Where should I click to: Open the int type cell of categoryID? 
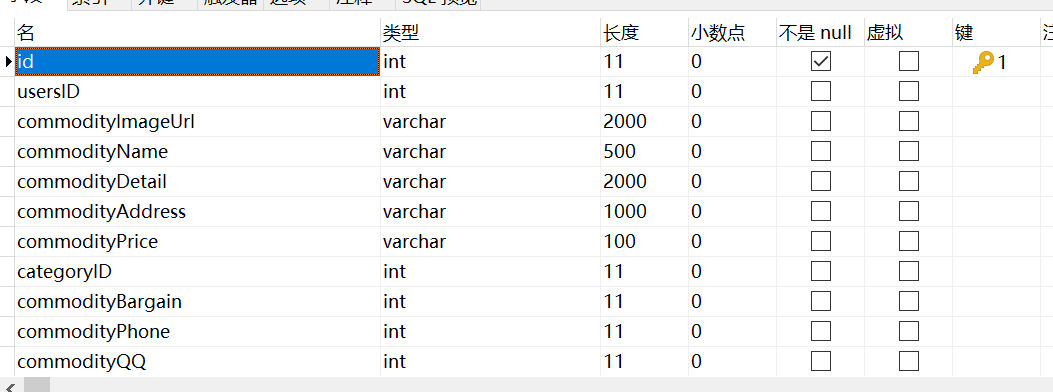pyautogui.click(x=490, y=271)
